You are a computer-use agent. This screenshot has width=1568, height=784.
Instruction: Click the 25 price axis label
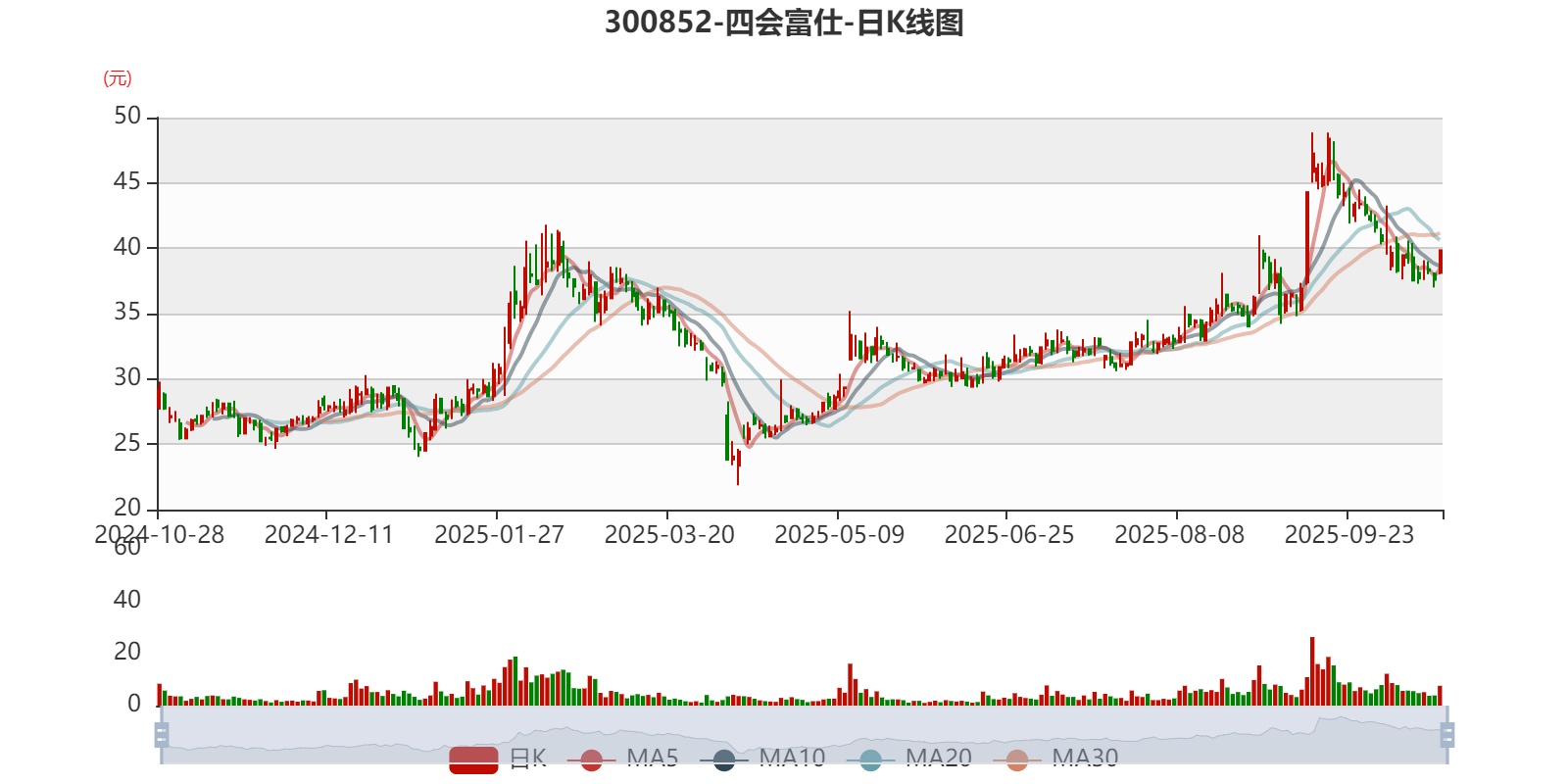127,443
